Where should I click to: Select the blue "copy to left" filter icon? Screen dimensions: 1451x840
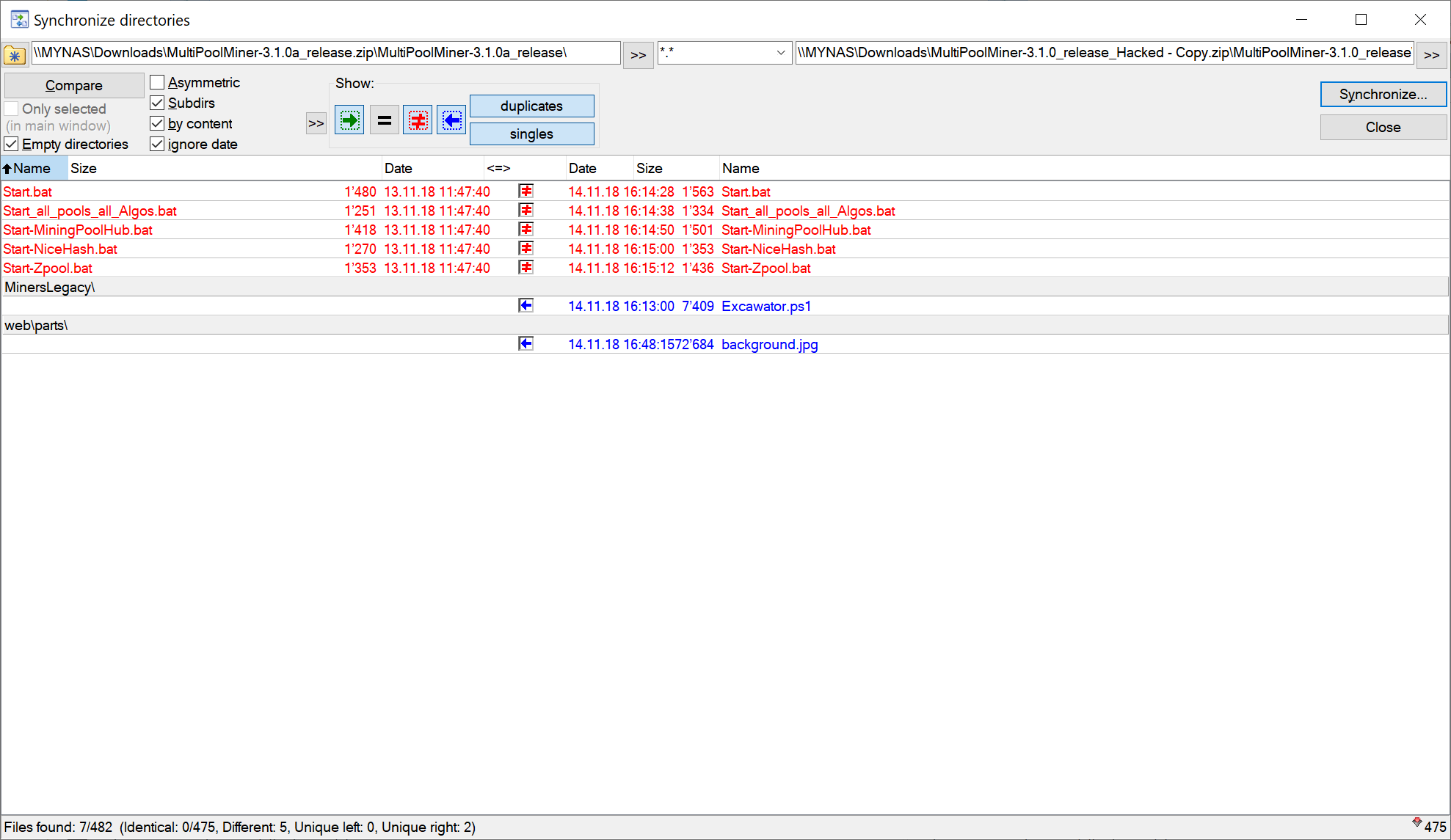451,120
